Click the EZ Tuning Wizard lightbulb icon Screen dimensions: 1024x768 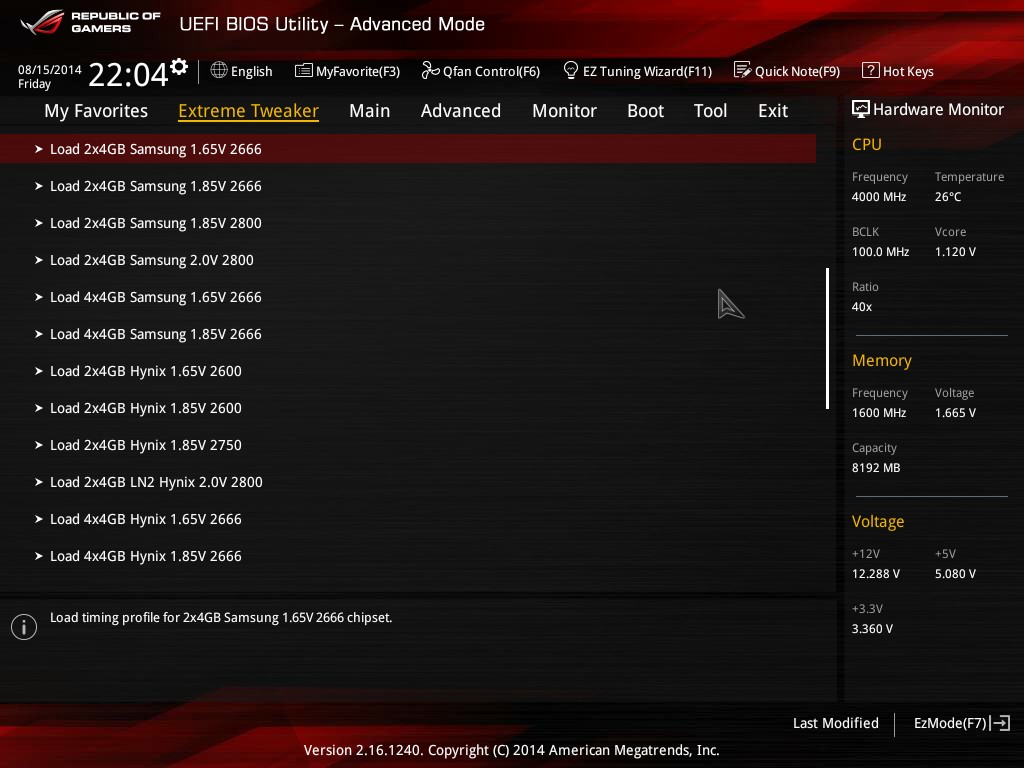point(570,70)
